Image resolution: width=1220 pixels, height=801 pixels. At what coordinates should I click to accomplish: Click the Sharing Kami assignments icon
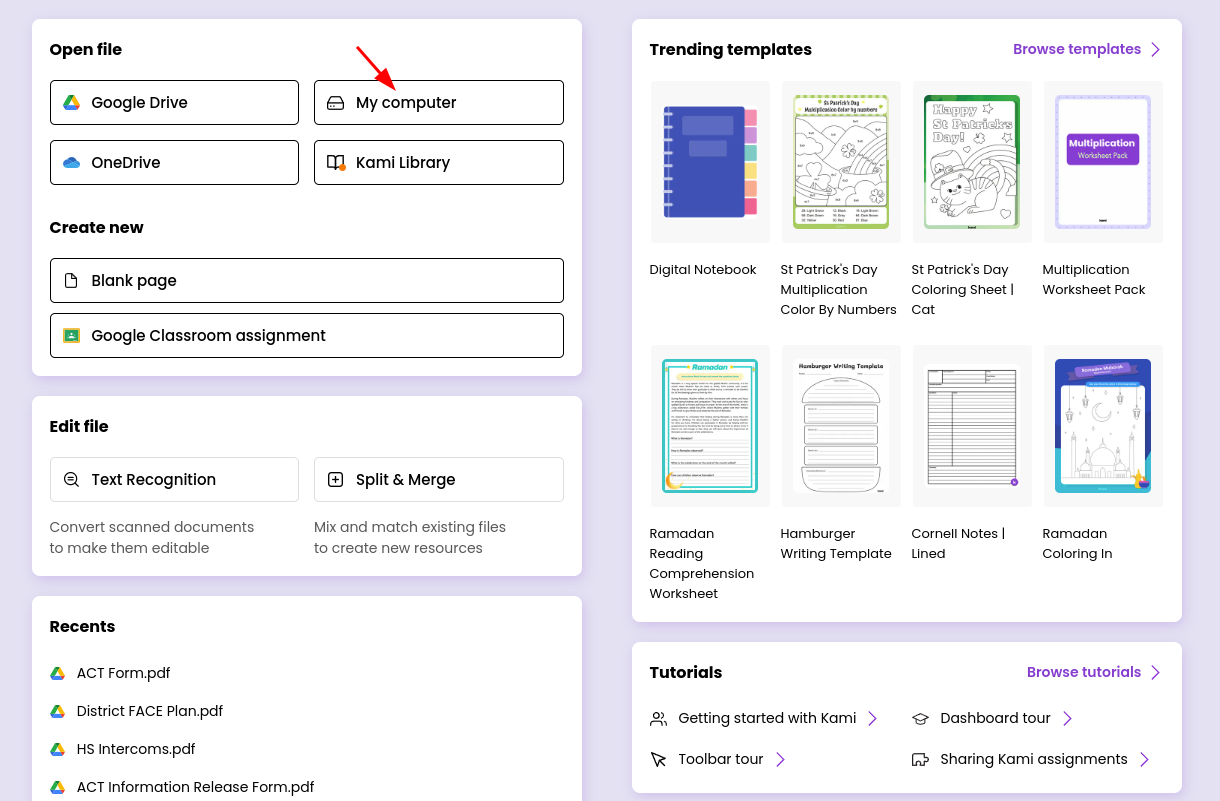920,760
